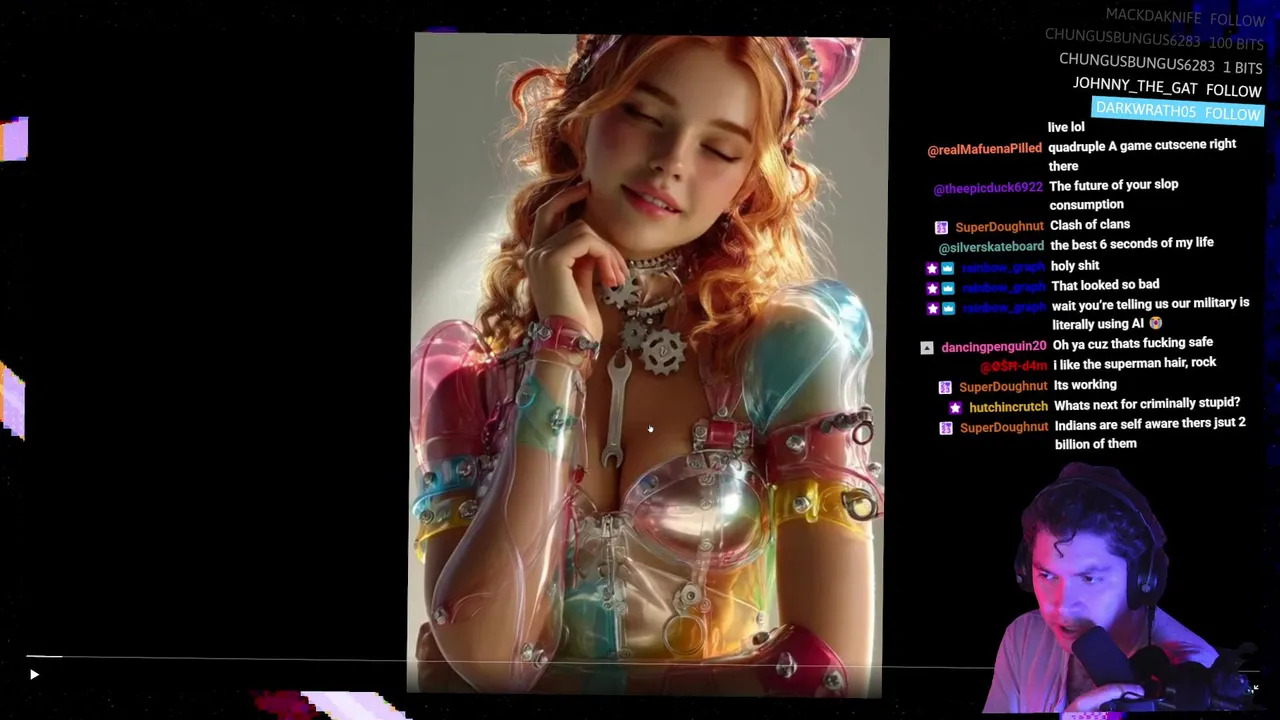Click the 'Its working' chat message
The image size is (1280, 720).
(x=1085, y=384)
